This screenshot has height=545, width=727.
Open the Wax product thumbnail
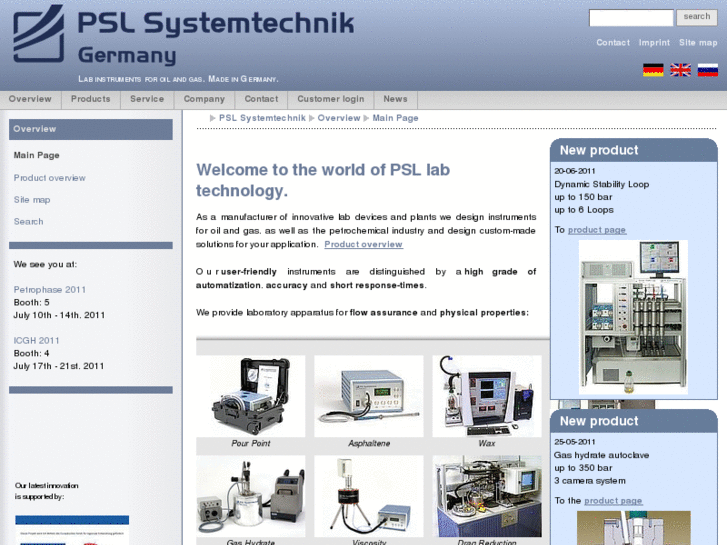pyautogui.click(x=487, y=396)
